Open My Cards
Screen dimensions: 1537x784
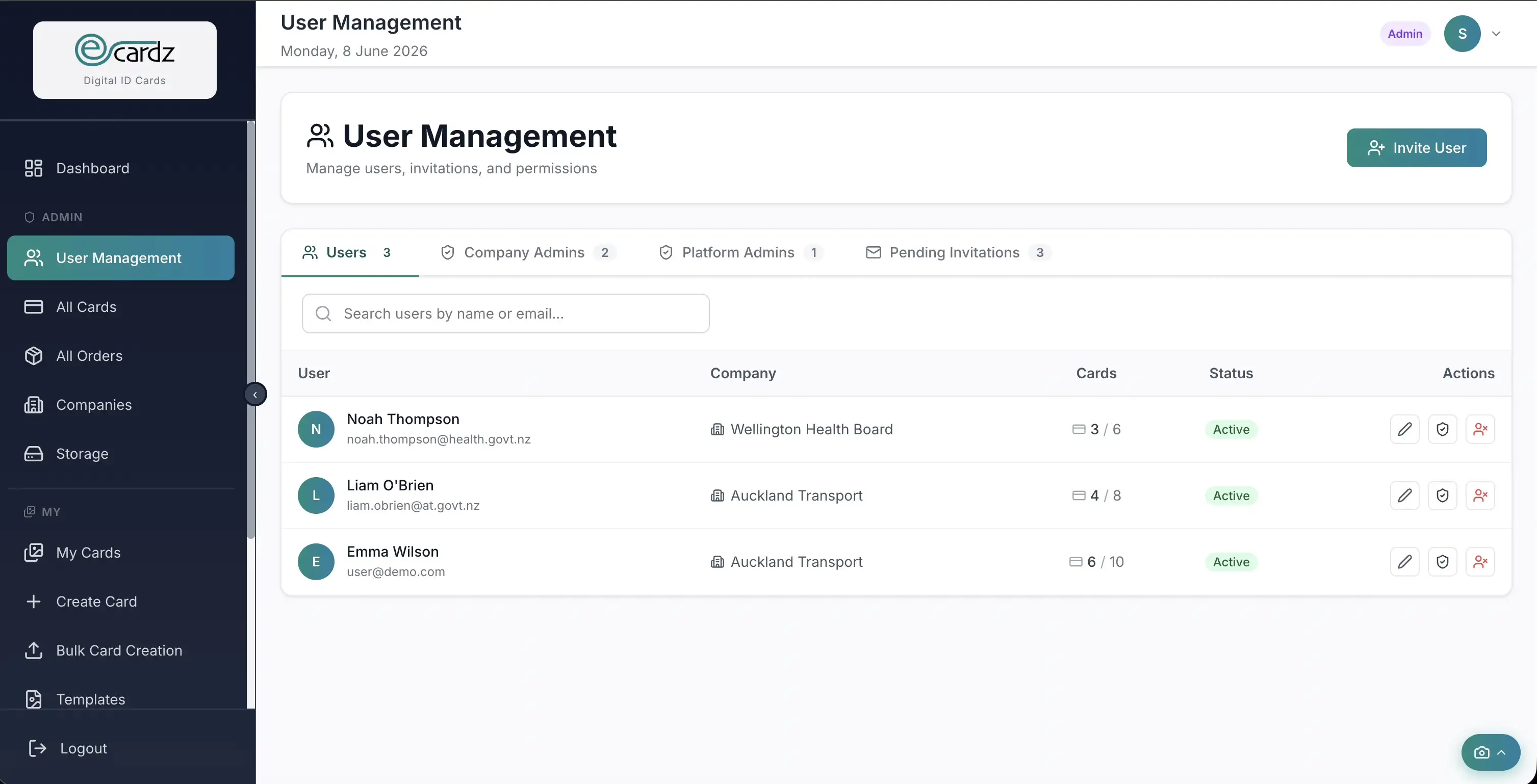click(x=120, y=553)
